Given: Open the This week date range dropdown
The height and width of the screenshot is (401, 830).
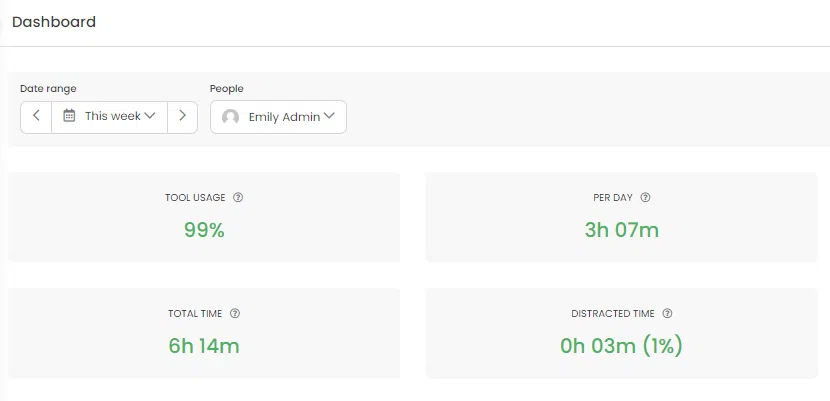Looking at the screenshot, I should (110, 117).
